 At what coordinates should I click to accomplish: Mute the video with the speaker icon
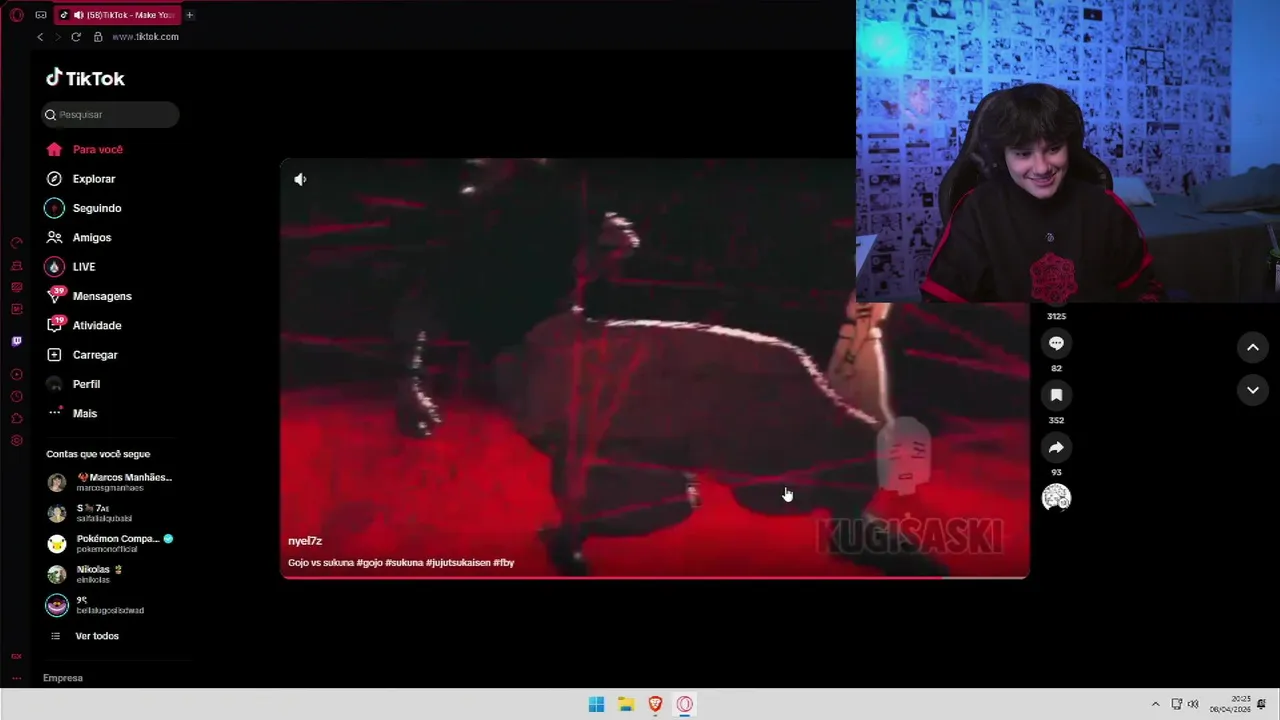(x=300, y=180)
